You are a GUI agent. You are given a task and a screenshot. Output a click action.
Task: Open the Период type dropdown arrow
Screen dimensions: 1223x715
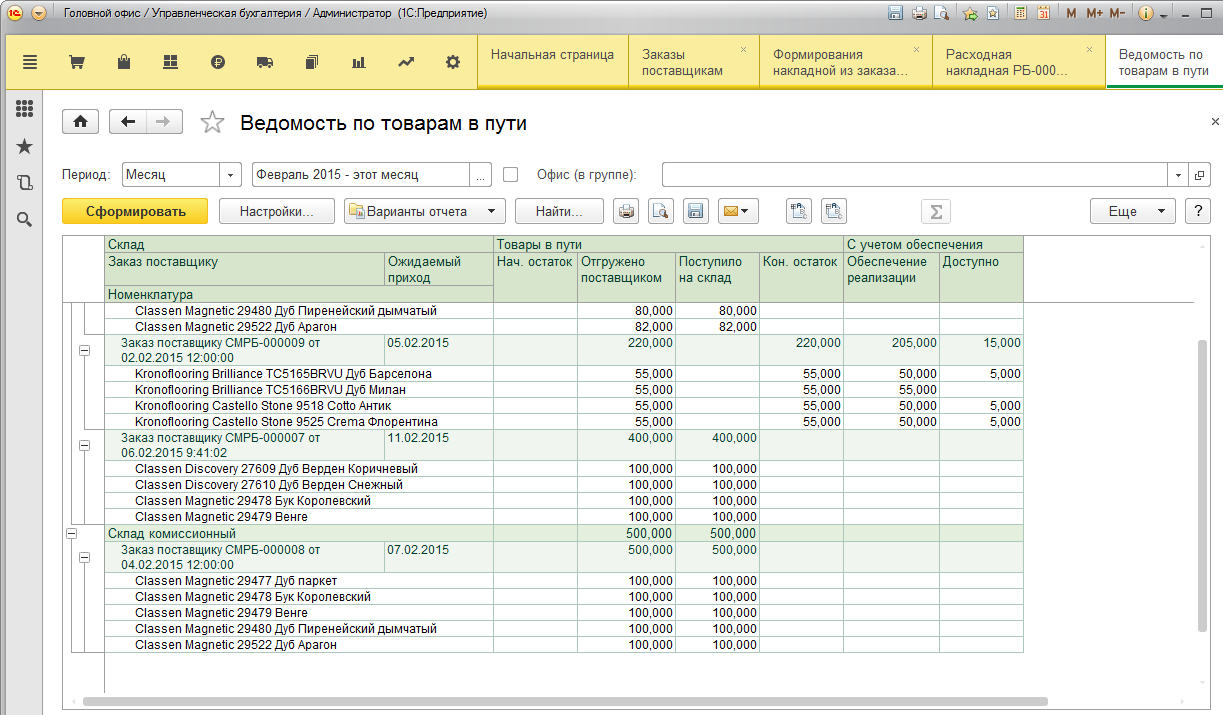(x=231, y=174)
